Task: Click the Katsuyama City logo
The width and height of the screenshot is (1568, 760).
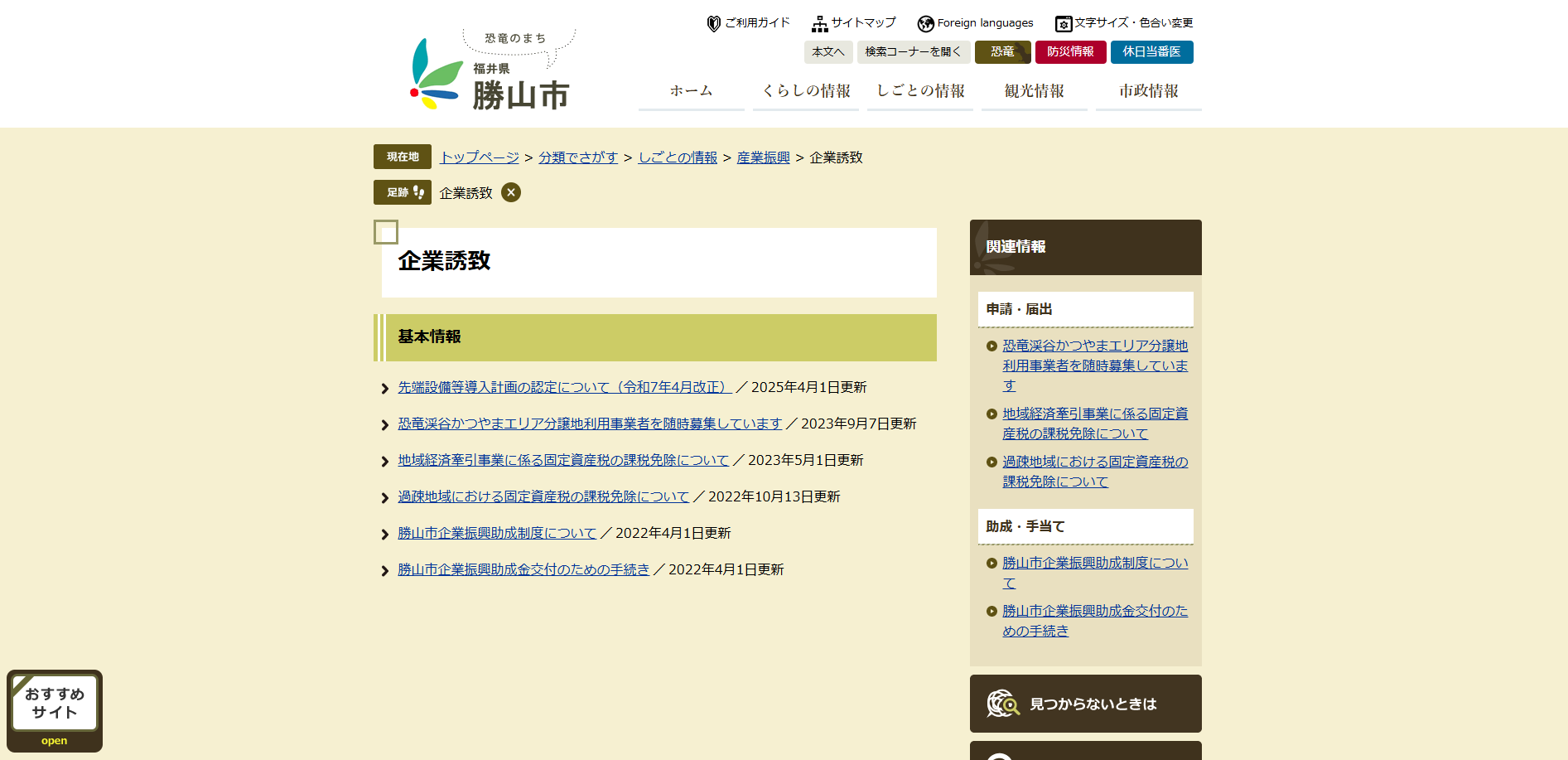Action: pos(492,71)
